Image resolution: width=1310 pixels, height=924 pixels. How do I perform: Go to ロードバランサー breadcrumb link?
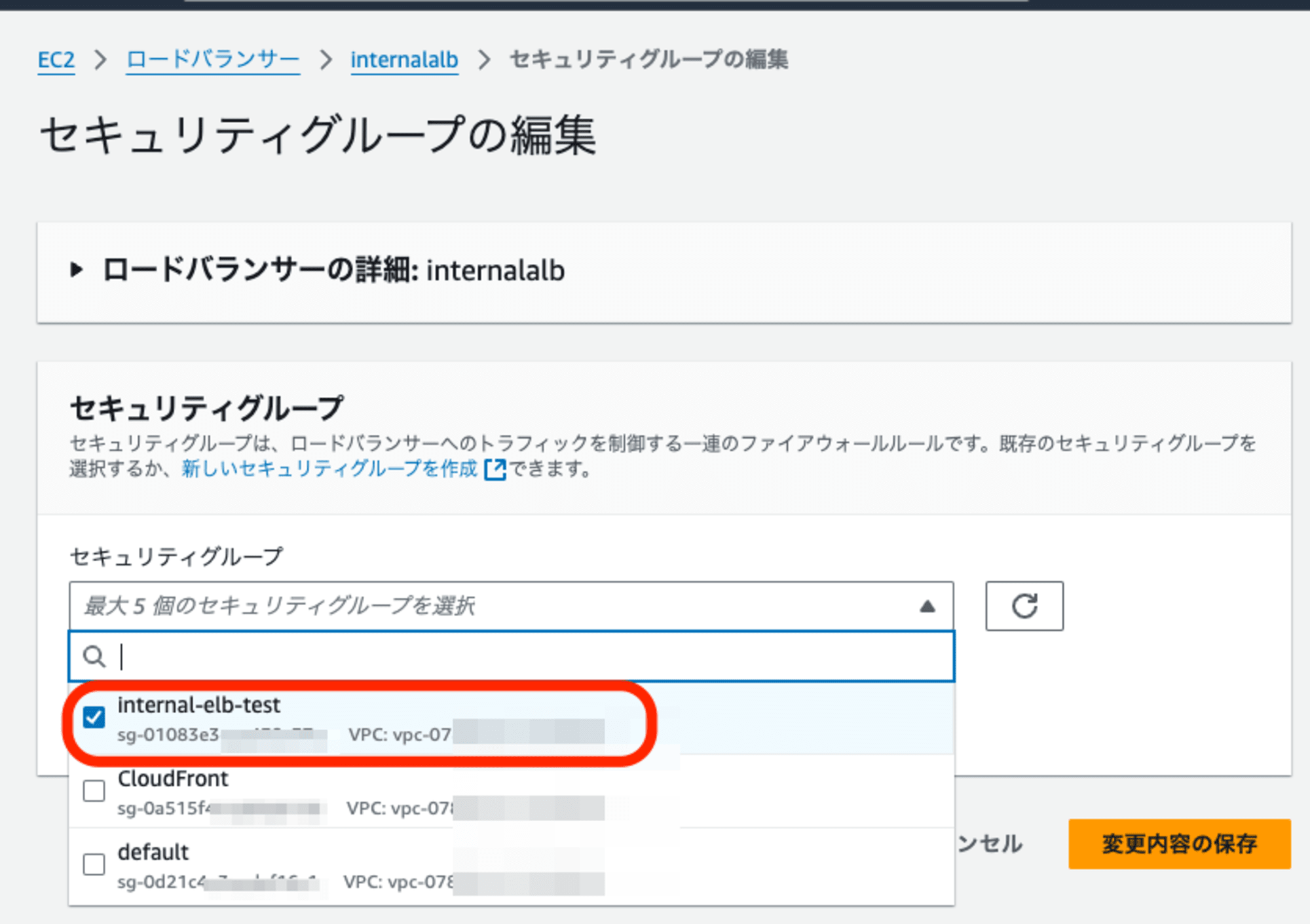coord(213,60)
